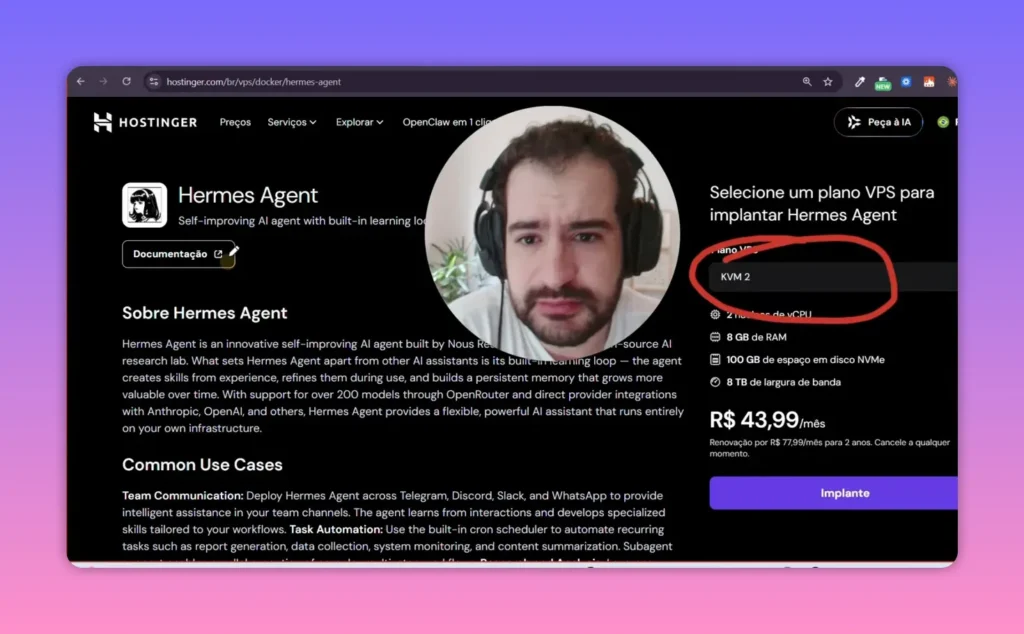Click the Hermes Agent page title
This screenshot has height=634, width=1024.
[x=248, y=195]
